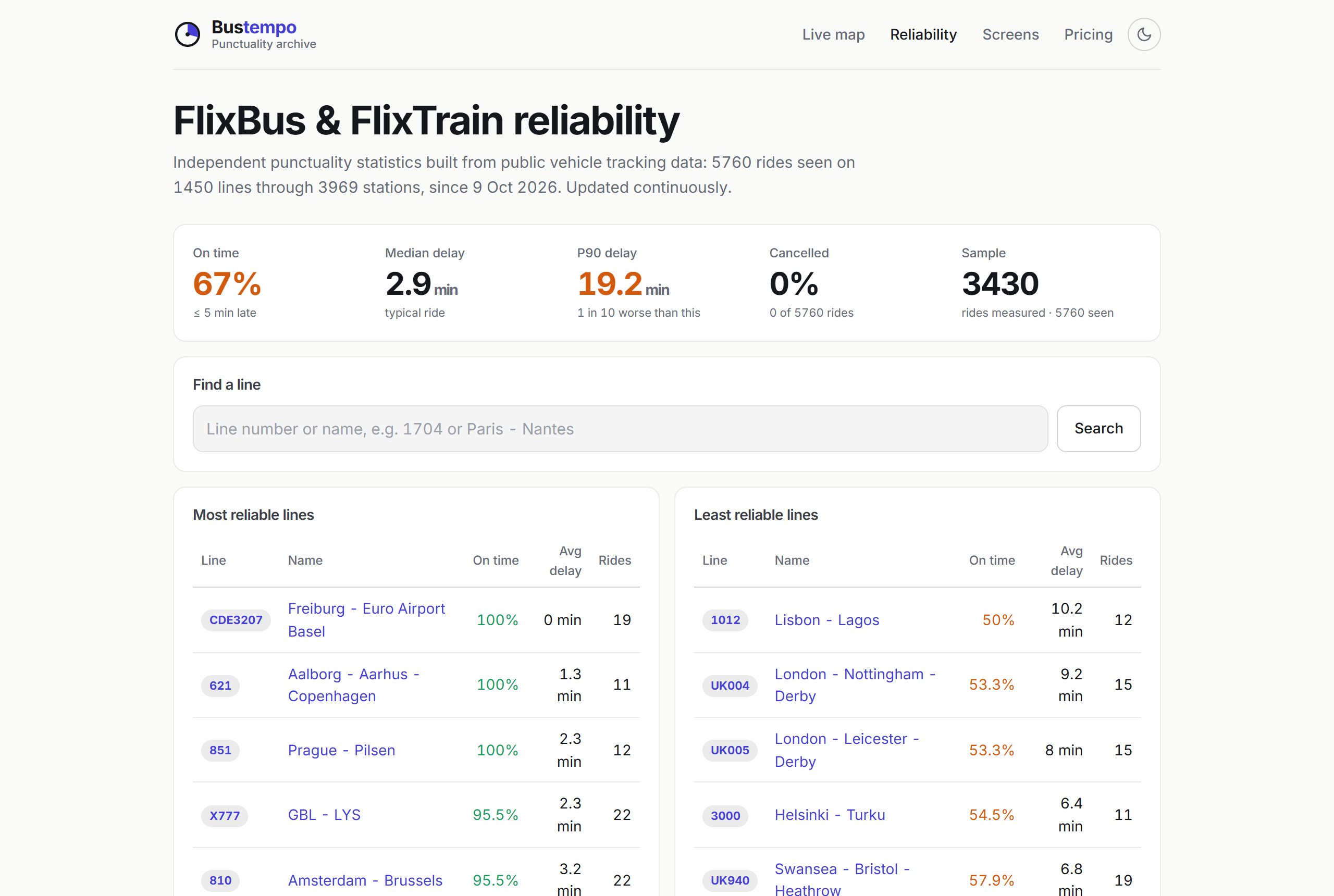Click the X777 line badge
Viewport: 1334px width, 896px height.
pos(225,815)
